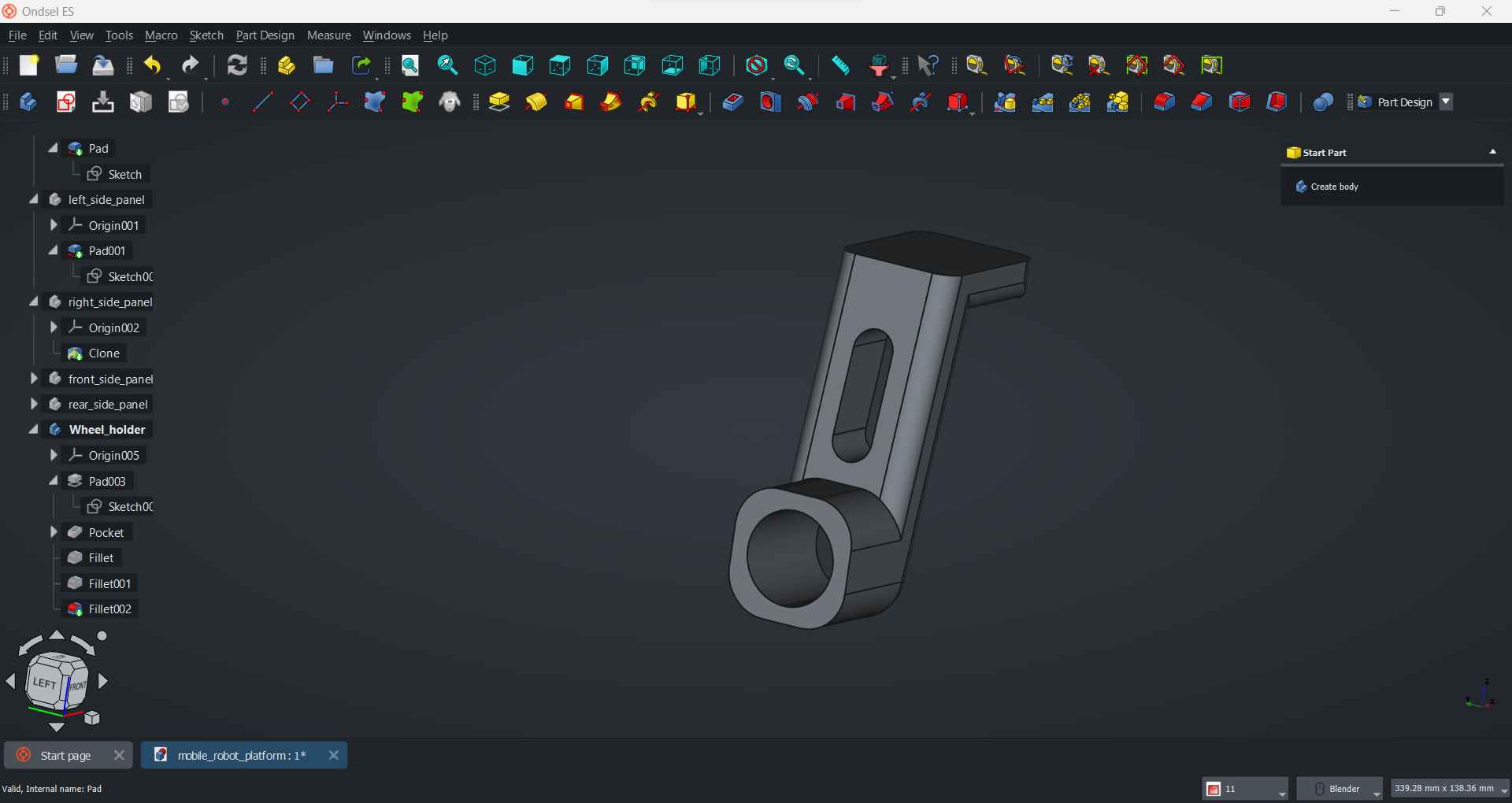The width and height of the screenshot is (1512, 803).
Task: Collapse the Wheel_holder tree node
Action: (34, 429)
